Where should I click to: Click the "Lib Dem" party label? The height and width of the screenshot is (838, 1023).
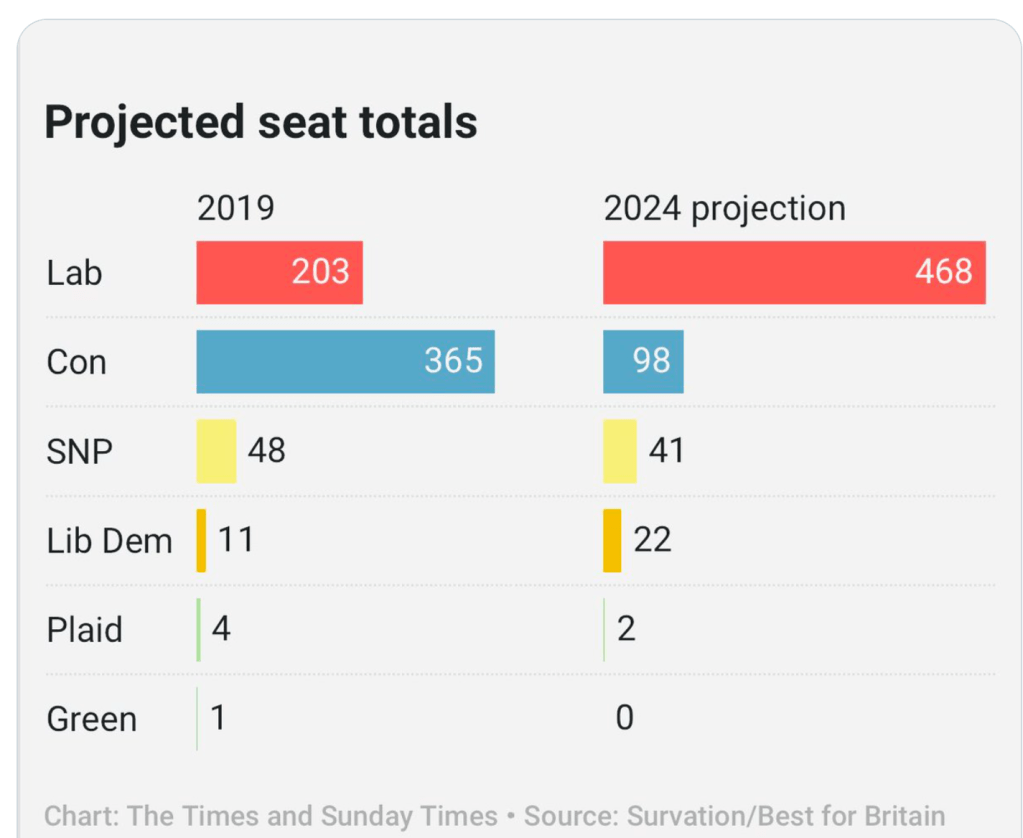pyautogui.click(x=109, y=541)
